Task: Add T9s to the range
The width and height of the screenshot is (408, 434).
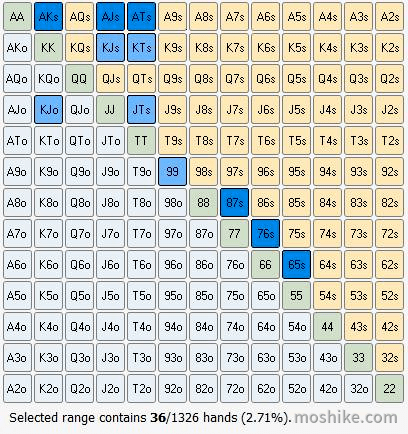Action: pos(172,141)
